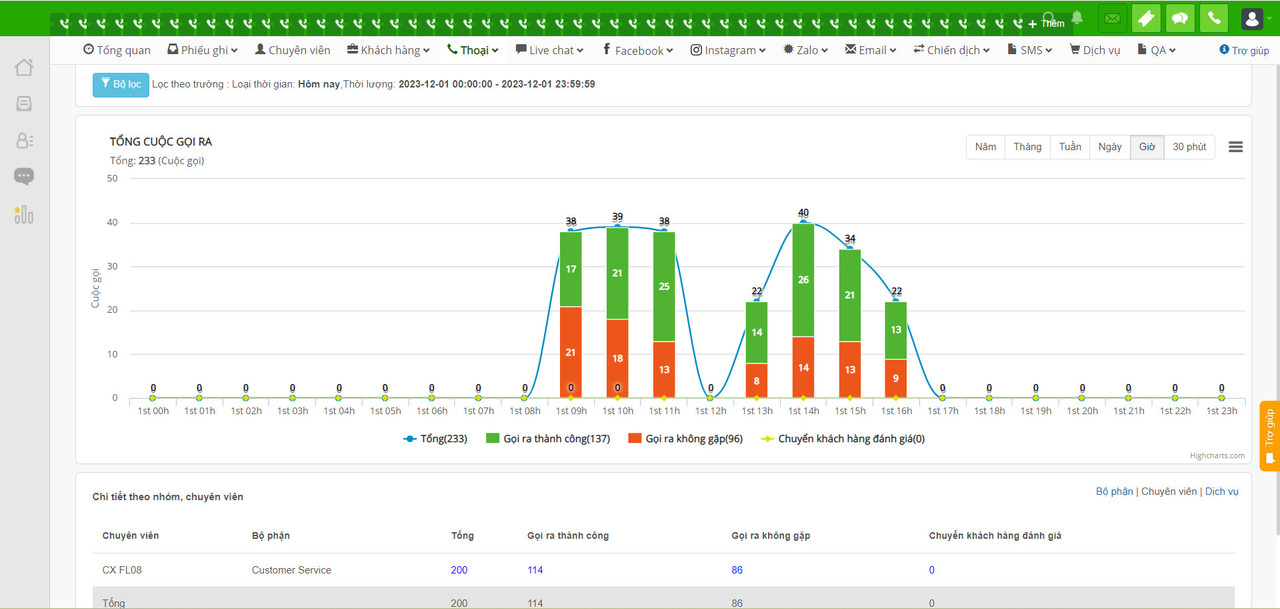Expand the Phiếu ghi dropdown menu
This screenshot has width=1280, height=609.
coord(203,50)
